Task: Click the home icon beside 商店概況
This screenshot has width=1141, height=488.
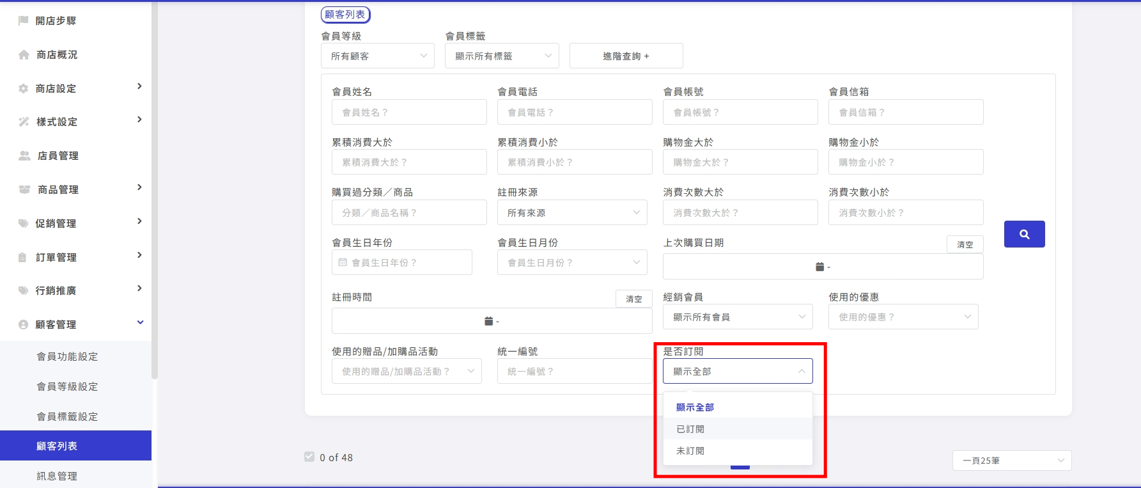Action: point(23,55)
